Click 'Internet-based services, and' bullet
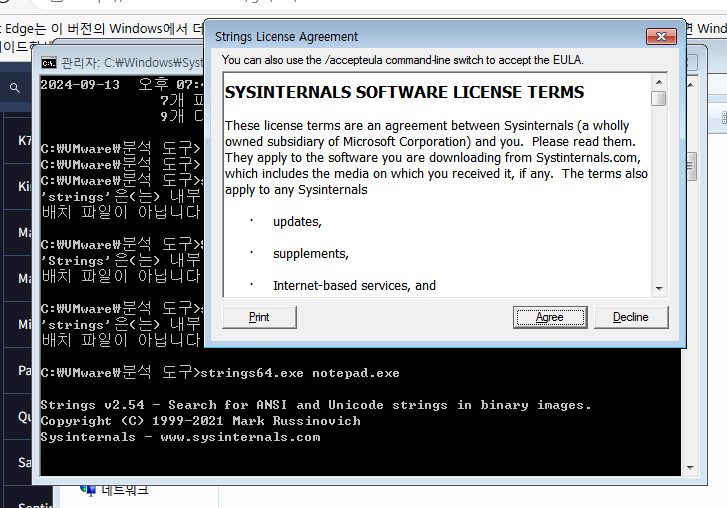This screenshot has height=508, width=727. click(x=354, y=286)
